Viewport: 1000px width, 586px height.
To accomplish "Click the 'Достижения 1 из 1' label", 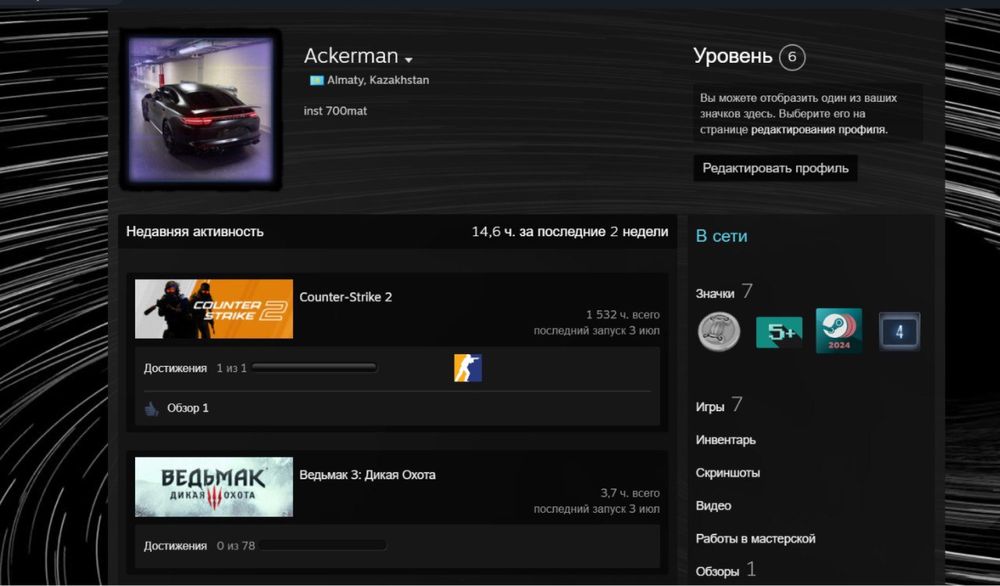I will click(x=195, y=369).
